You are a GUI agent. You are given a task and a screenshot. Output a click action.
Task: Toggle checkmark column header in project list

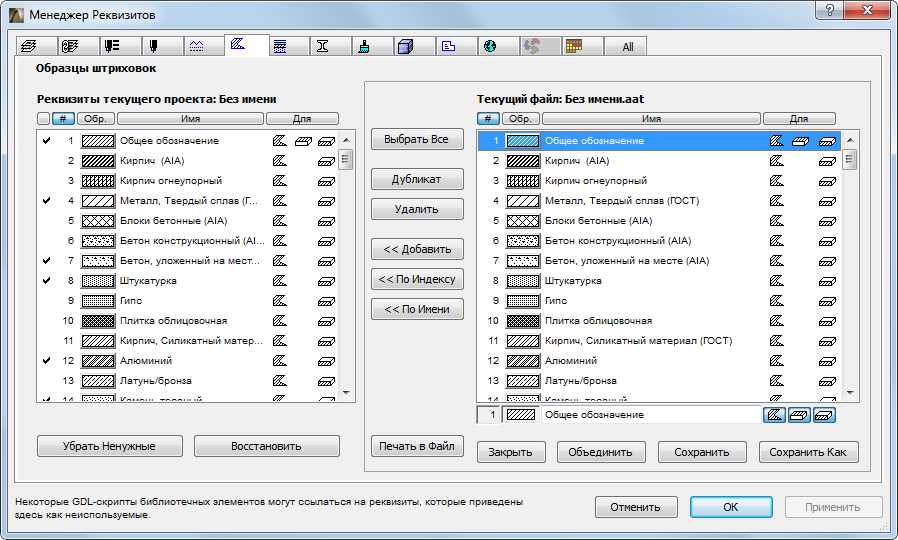click(x=44, y=119)
